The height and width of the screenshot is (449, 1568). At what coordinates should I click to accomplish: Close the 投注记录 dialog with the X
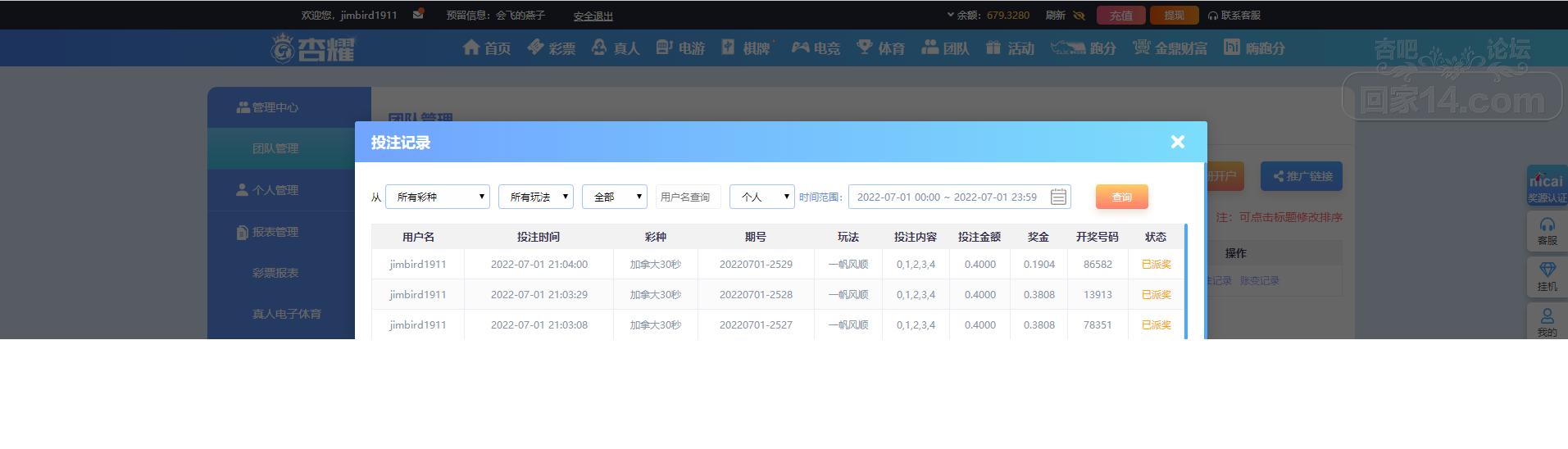pos(1178,143)
